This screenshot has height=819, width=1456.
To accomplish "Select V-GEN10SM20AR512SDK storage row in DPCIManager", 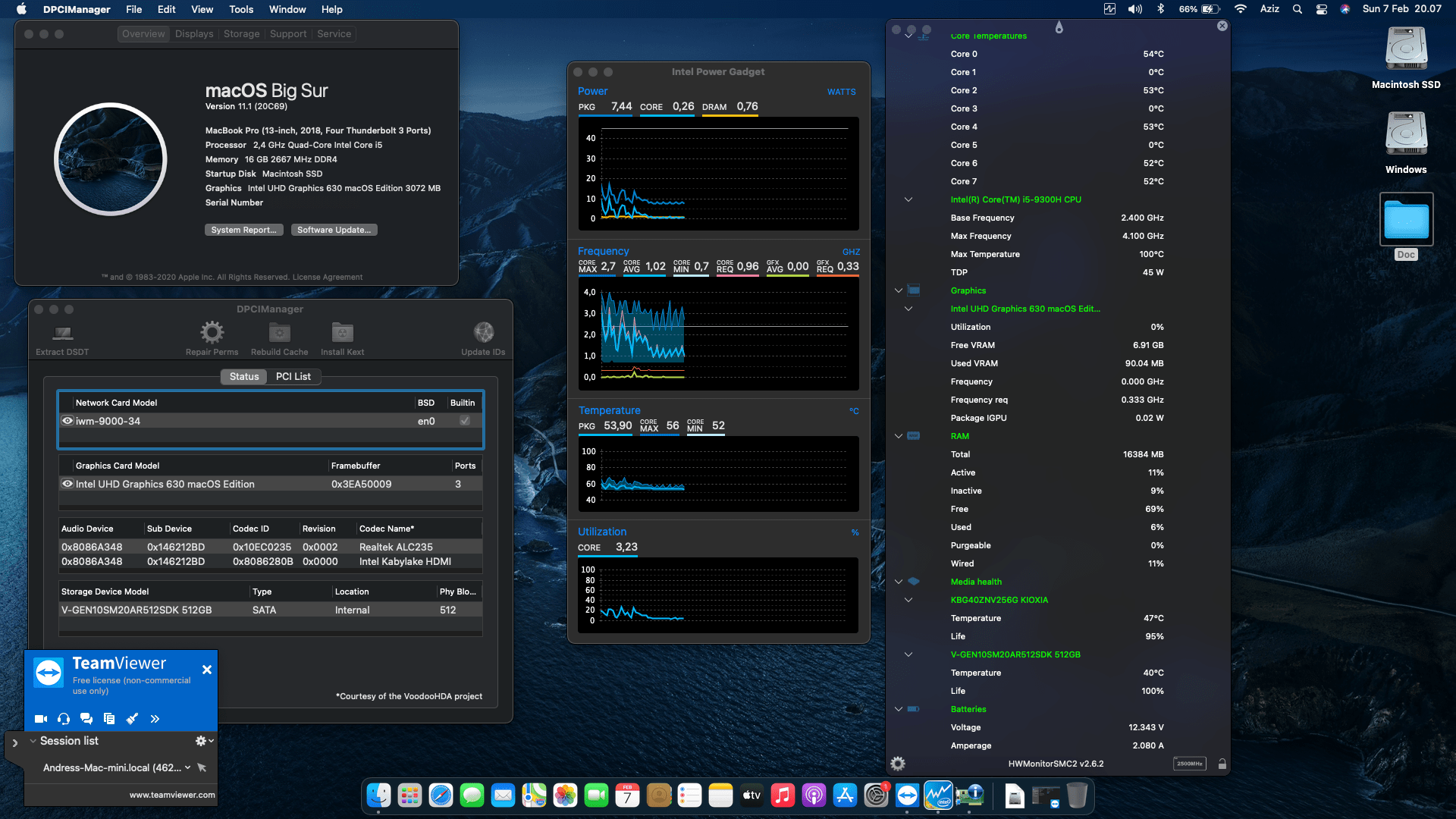I will coord(271,610).
